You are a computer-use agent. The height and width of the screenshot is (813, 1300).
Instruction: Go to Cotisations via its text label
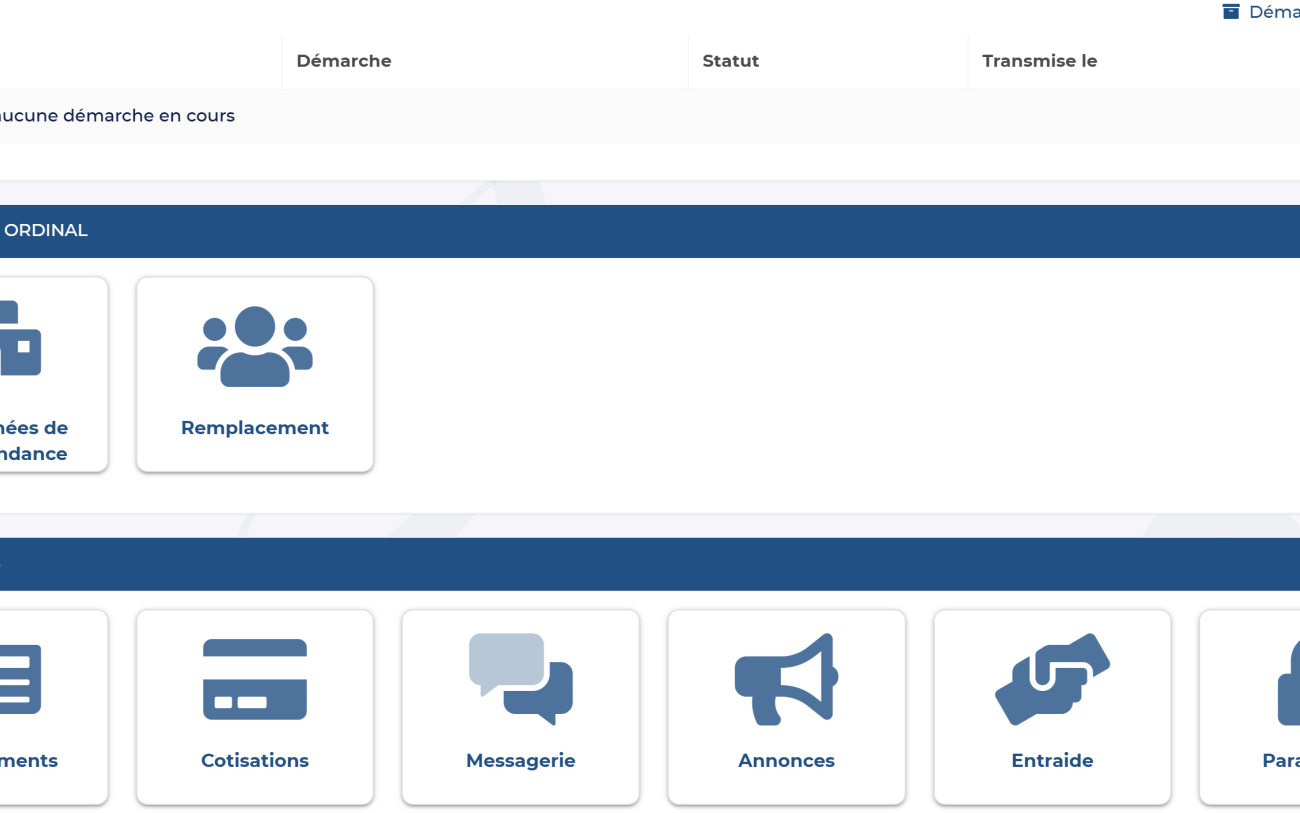coord(255,761)
